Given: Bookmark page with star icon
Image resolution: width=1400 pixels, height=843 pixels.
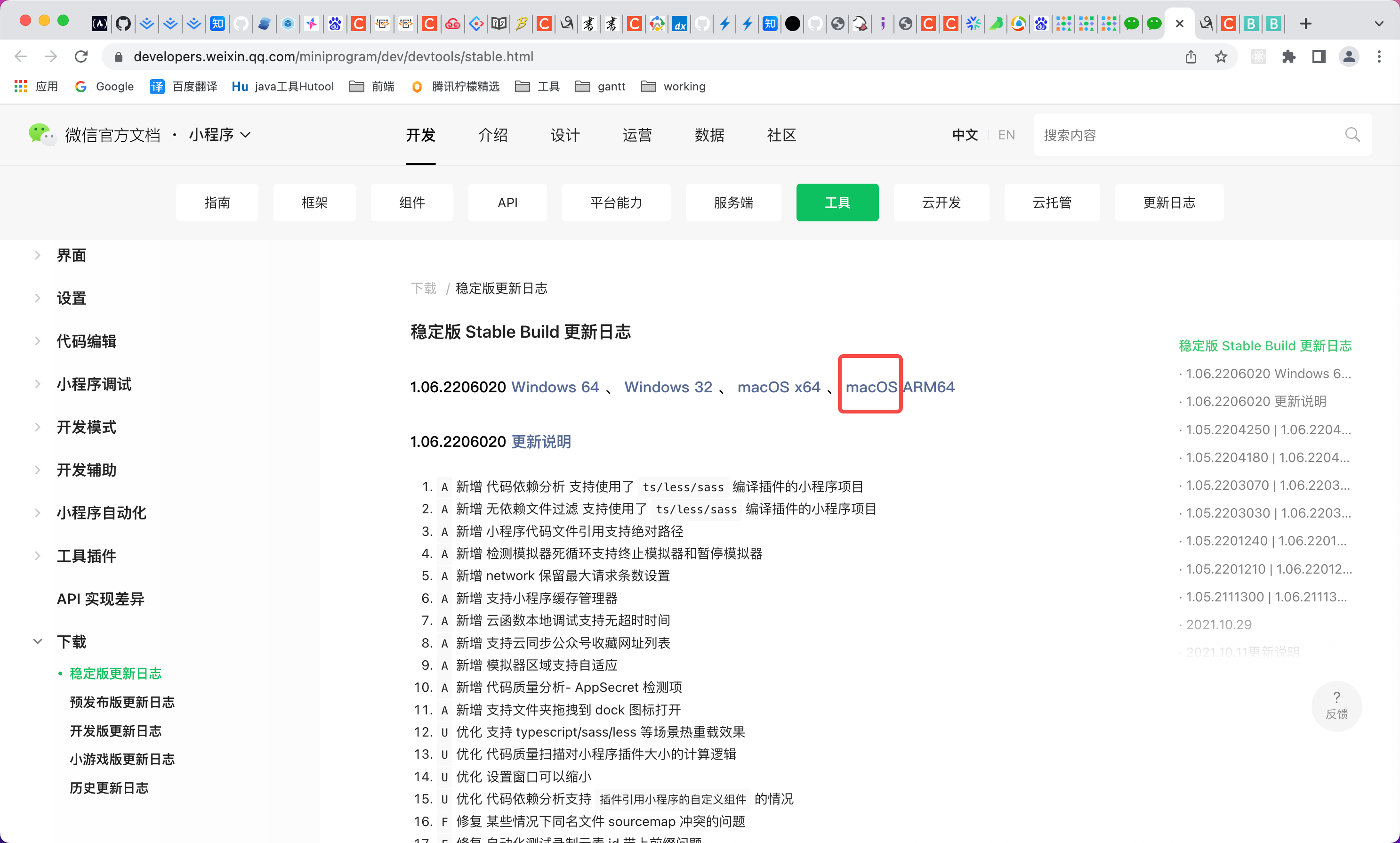Looking at the screenshot, I should click(x=1221, y=56).
